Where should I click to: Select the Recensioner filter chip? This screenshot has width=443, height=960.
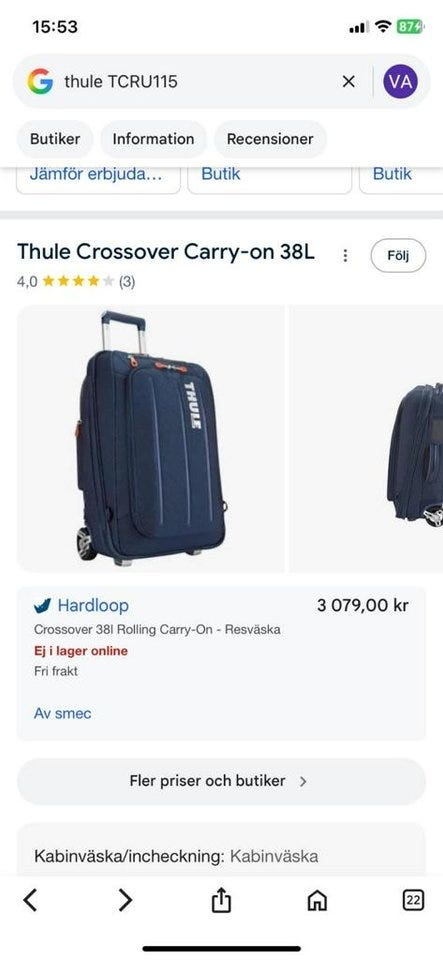pyautogui.click(x=270, y=139)
